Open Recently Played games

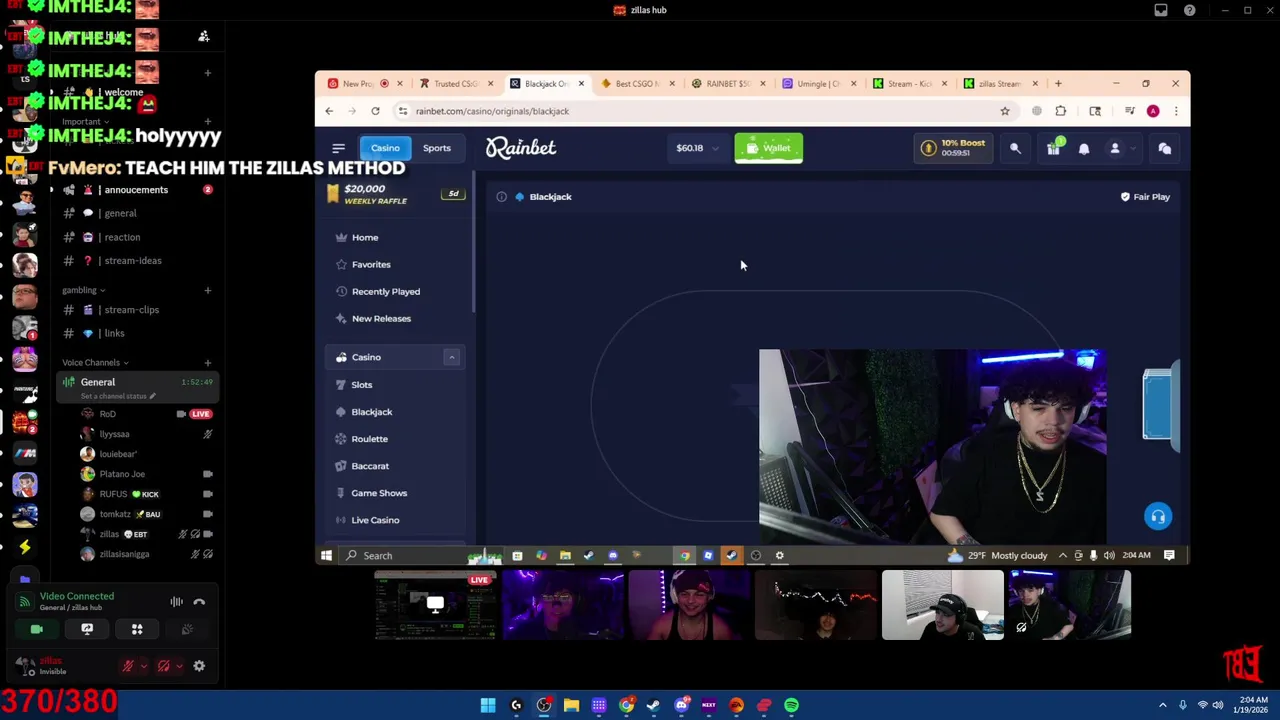(385, 292)
